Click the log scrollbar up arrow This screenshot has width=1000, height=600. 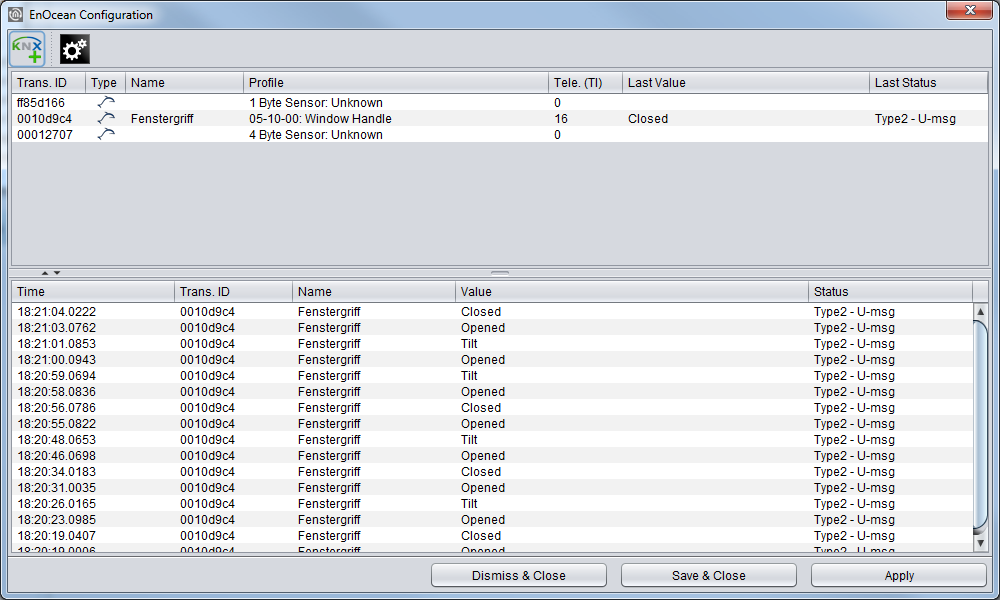click(x=980, y=312)
